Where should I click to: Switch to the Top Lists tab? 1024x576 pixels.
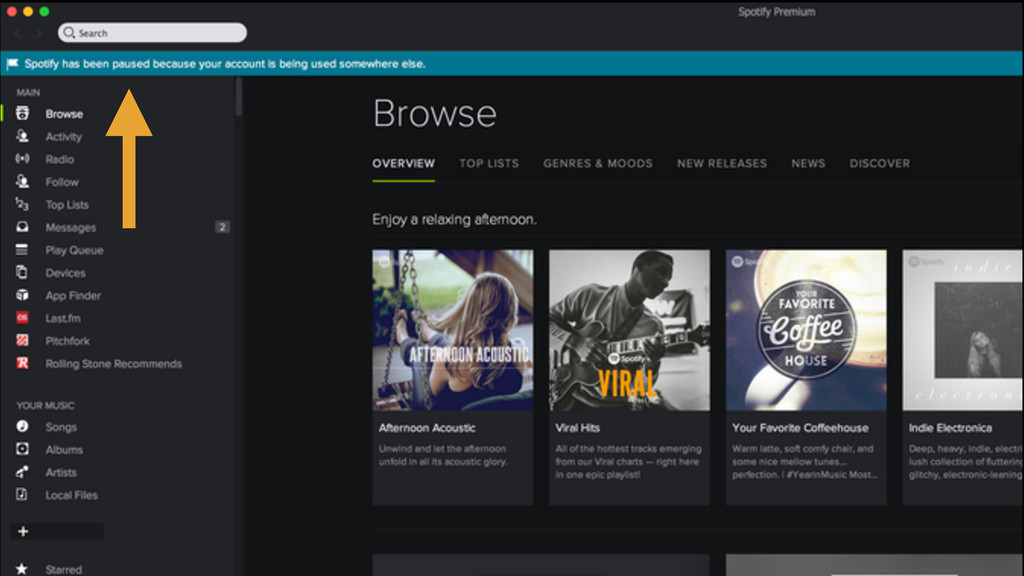click(489, 163)
